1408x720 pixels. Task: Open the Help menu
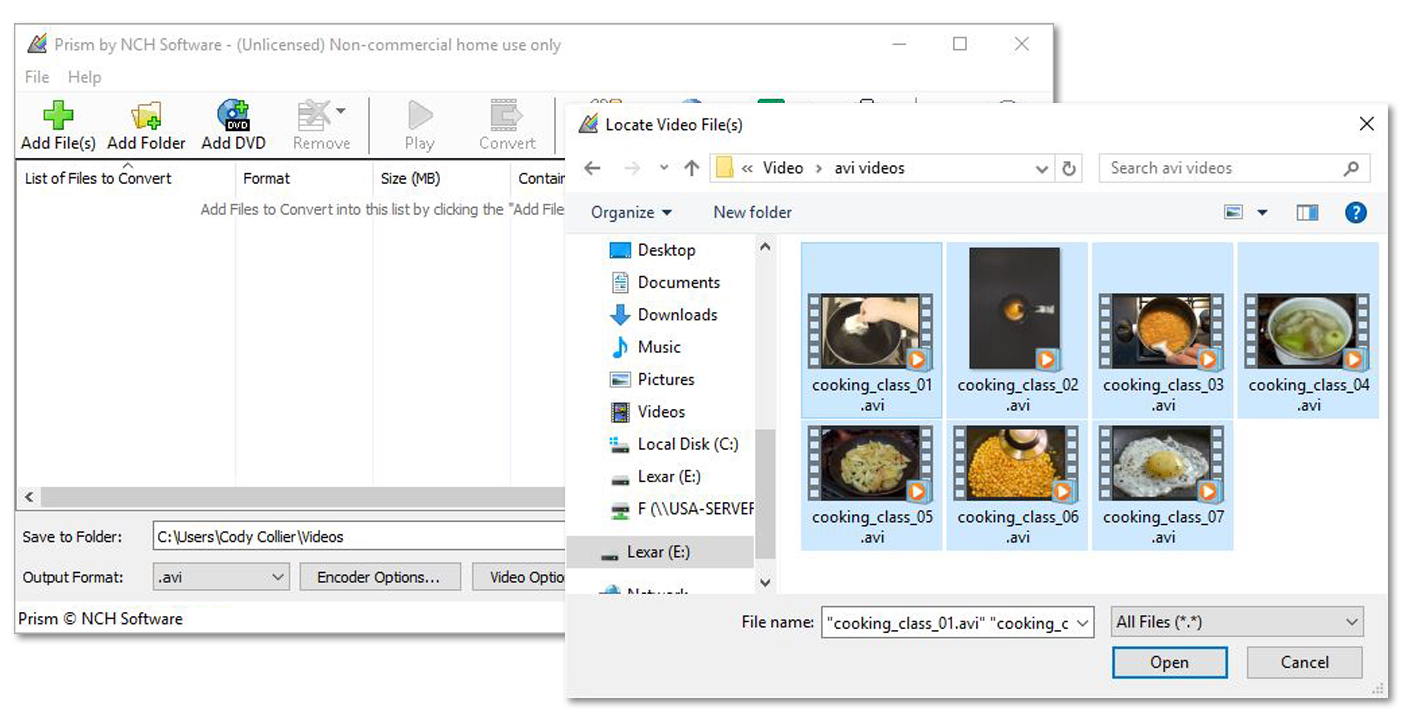click(85, 77)
